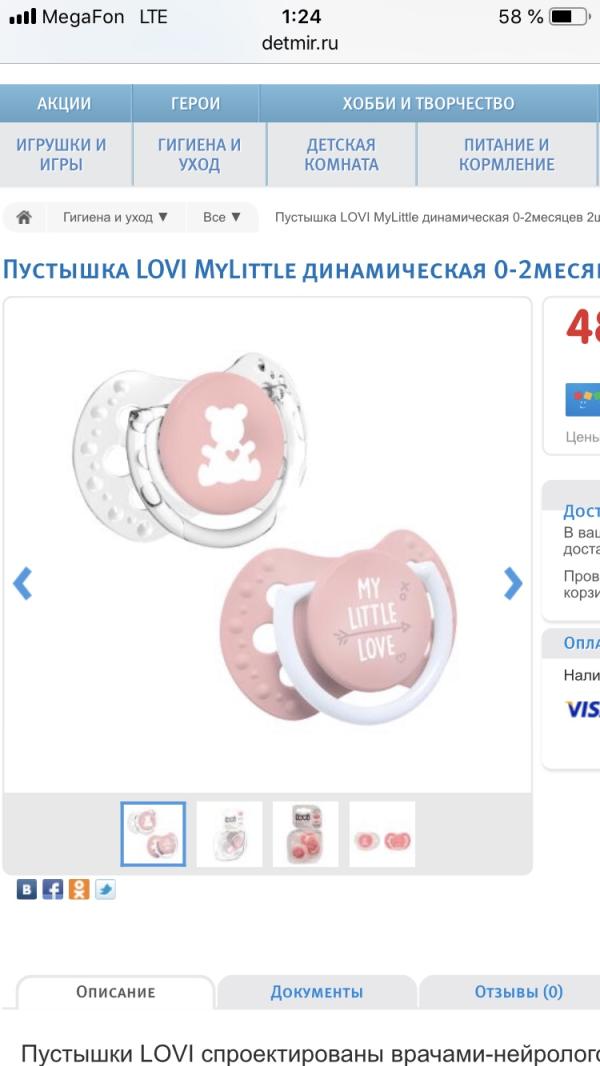Select the second product thumbnail
The image size is (600, 1066).
point(230,834)
